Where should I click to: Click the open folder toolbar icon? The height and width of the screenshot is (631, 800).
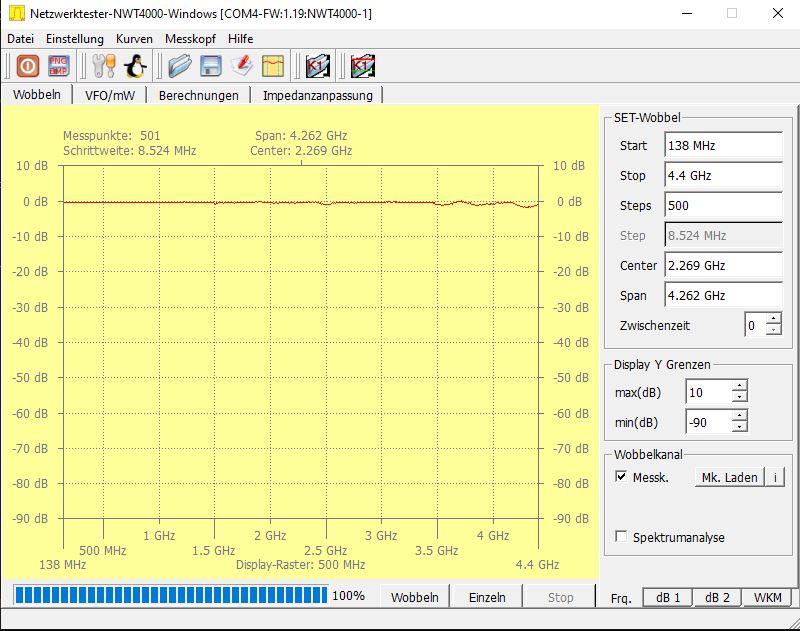coord(180,66)
